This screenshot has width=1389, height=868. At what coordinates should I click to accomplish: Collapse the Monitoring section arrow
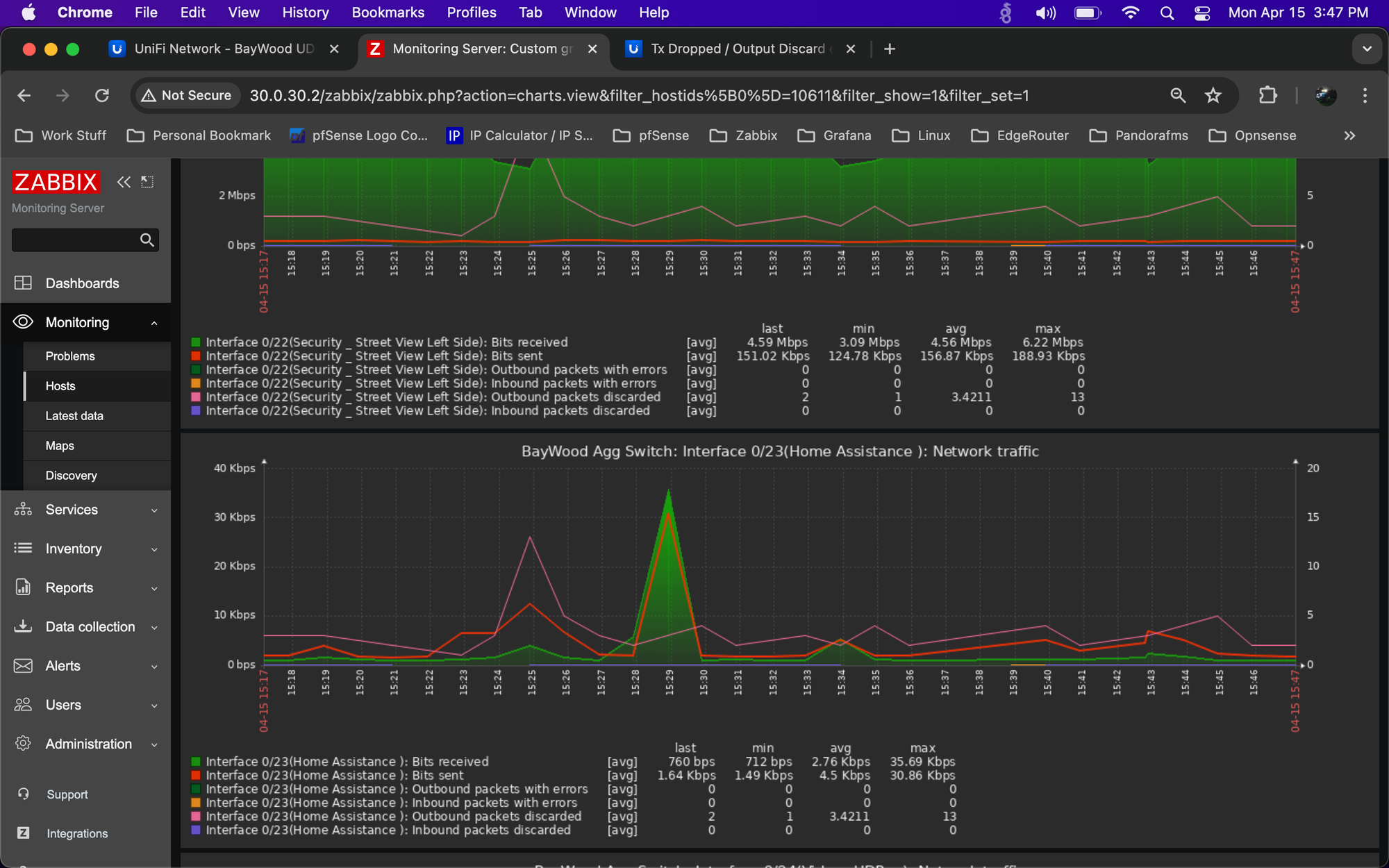click(x=154, y=323)
